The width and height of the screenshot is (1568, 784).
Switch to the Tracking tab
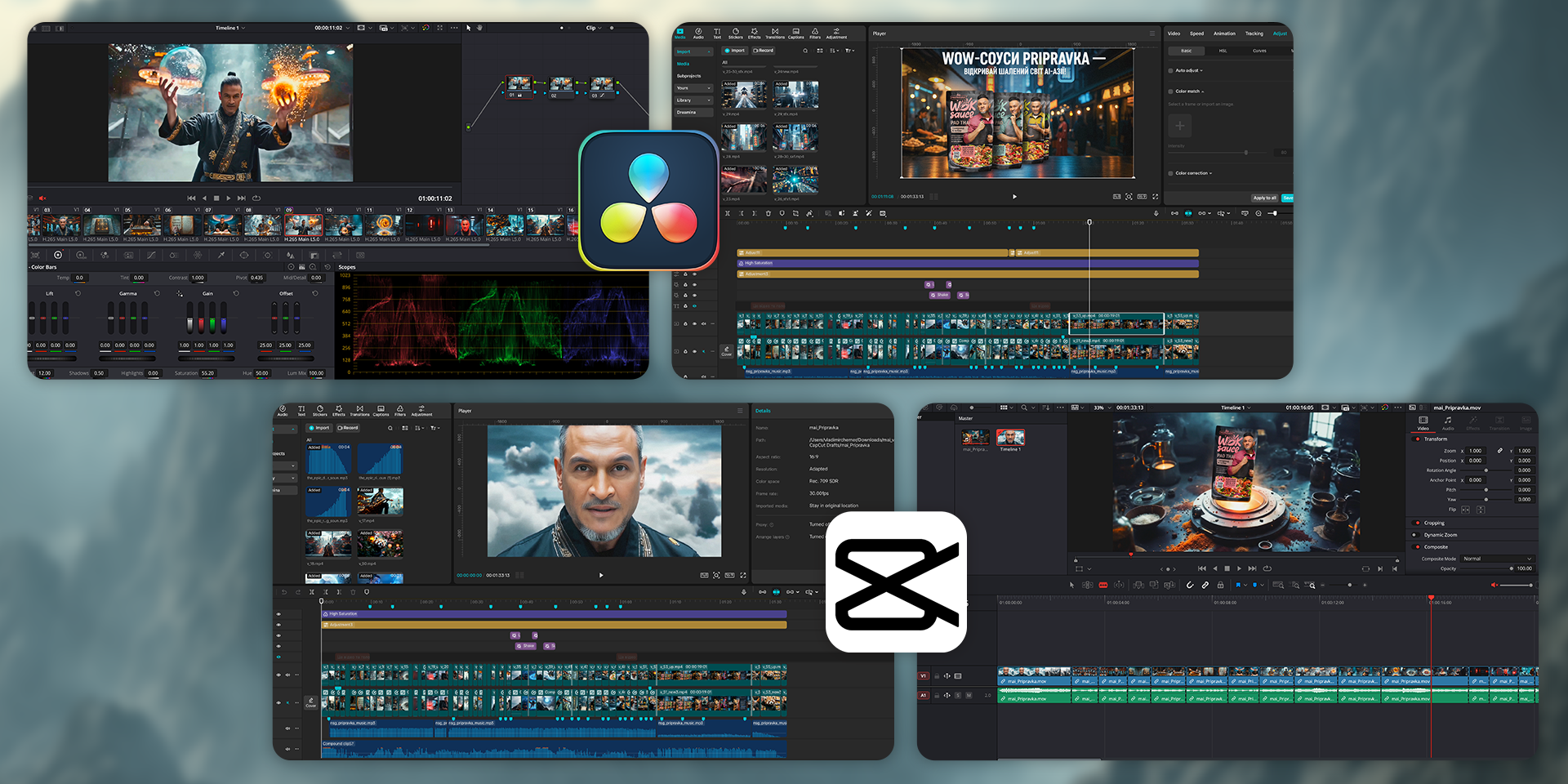click(x=1254, y=33)
